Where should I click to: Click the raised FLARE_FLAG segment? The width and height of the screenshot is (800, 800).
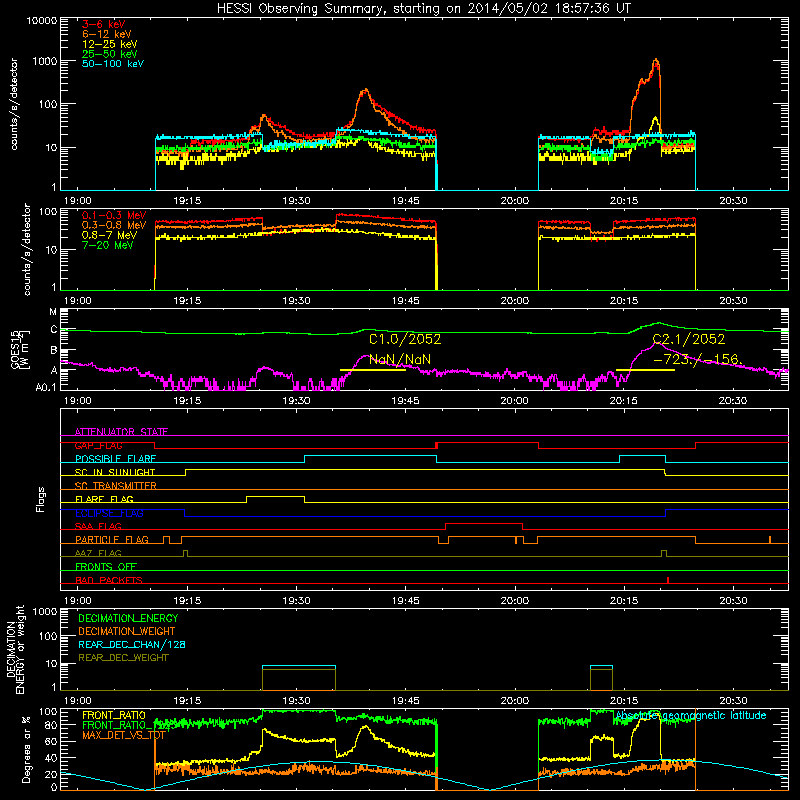pyautogui.click(x=276, y=496)
